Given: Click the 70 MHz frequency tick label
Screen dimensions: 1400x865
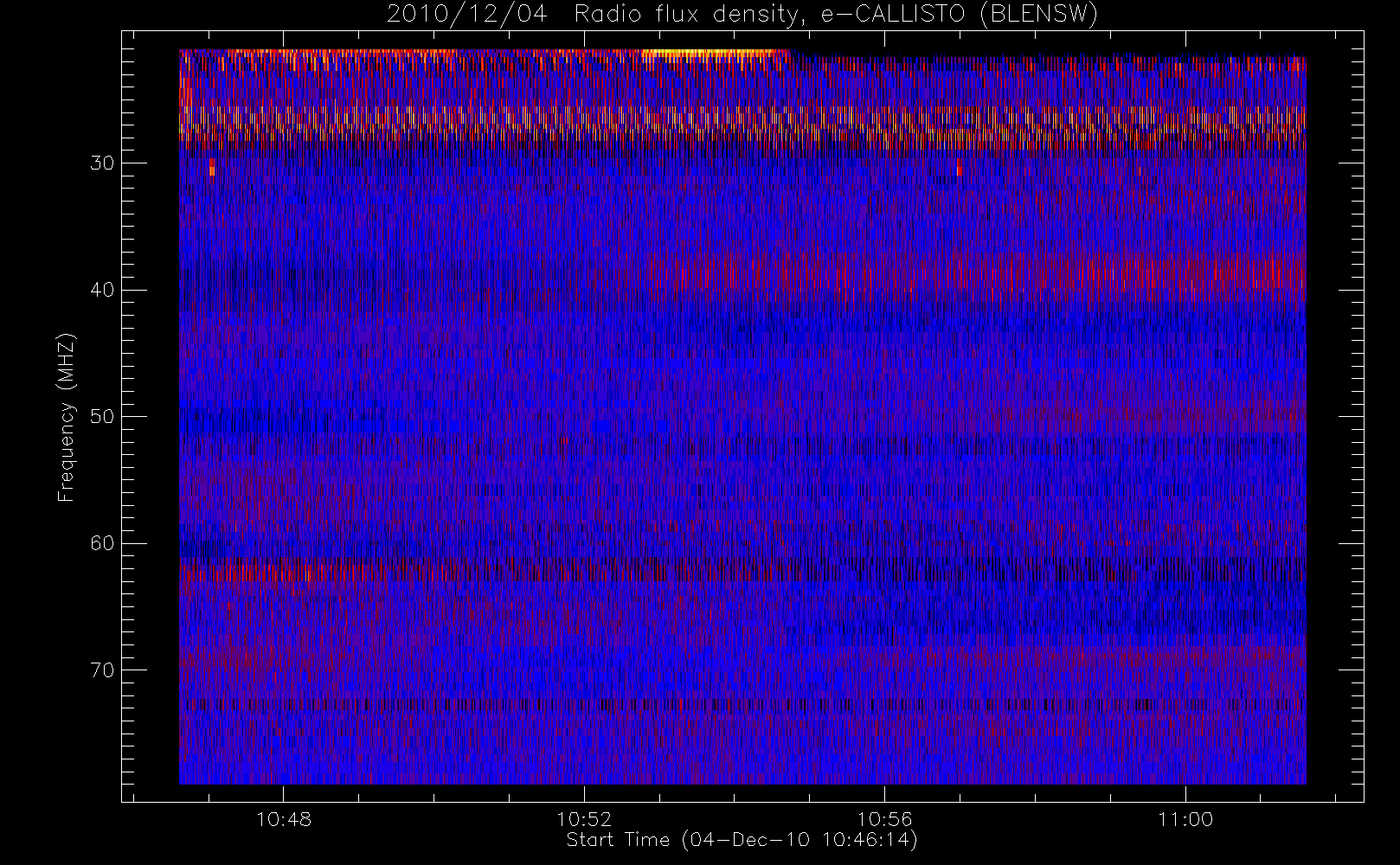Looking at the screenshot, I should (x=102, y=670).
